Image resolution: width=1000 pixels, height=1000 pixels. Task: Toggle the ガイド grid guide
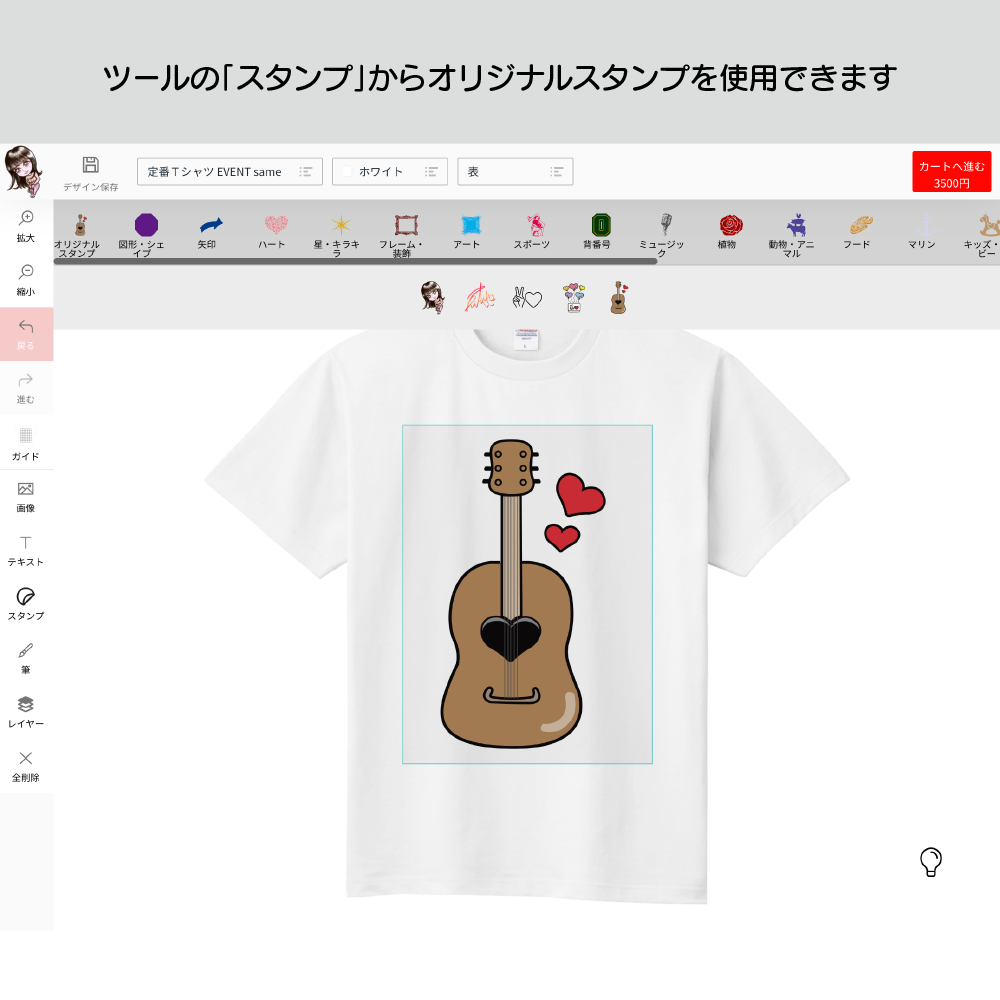coord(26,442)
